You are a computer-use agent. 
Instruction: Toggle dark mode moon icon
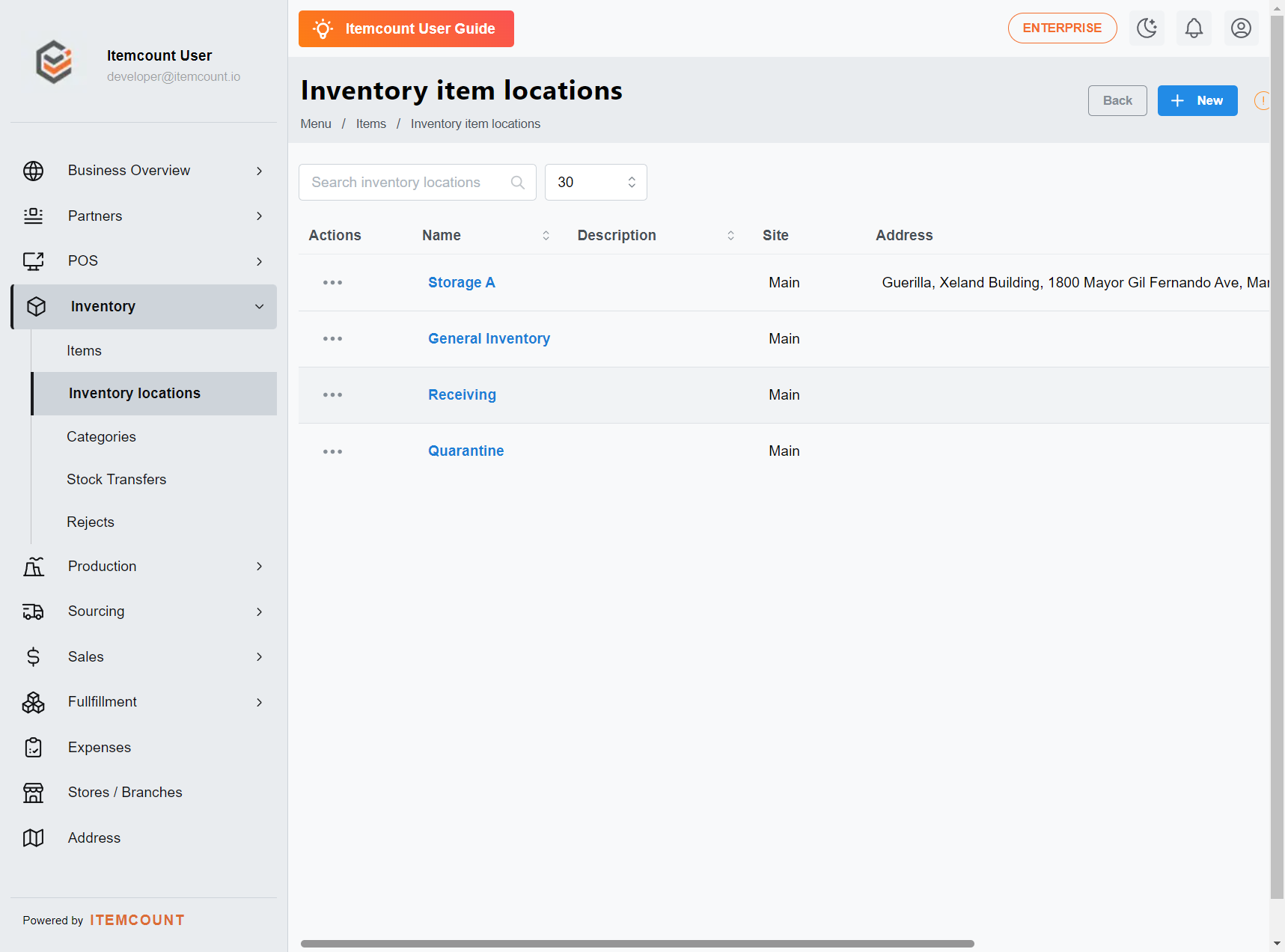pyautogui.click(x=1147, y=28)
